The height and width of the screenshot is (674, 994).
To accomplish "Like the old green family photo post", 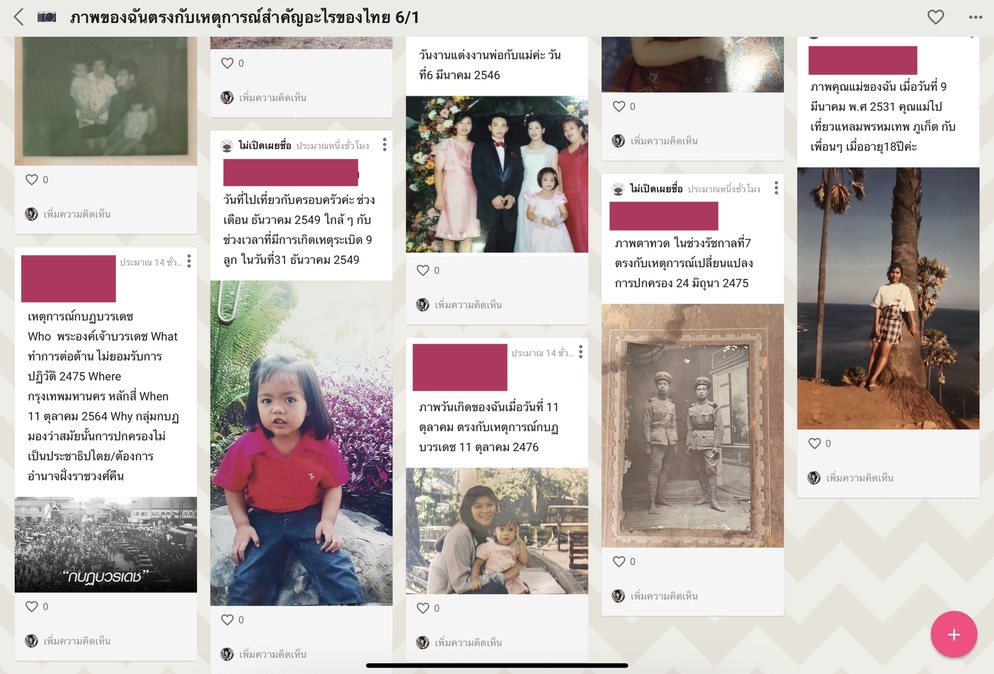I will [32, 179].
